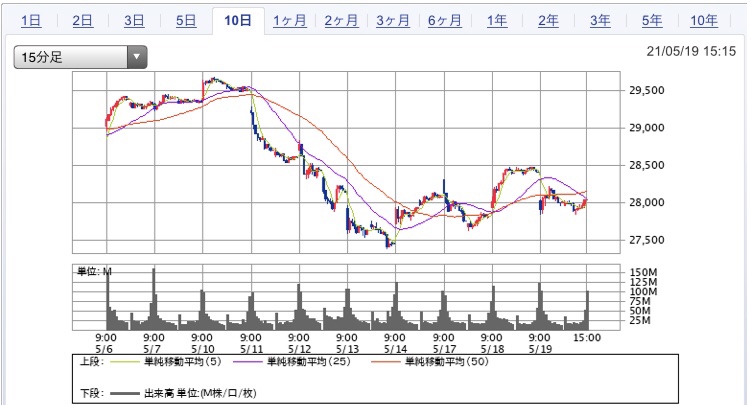750x405 pixels.
Task: Click the 単純移動平均(25) legend entry
Action: [x=309, y=361]
